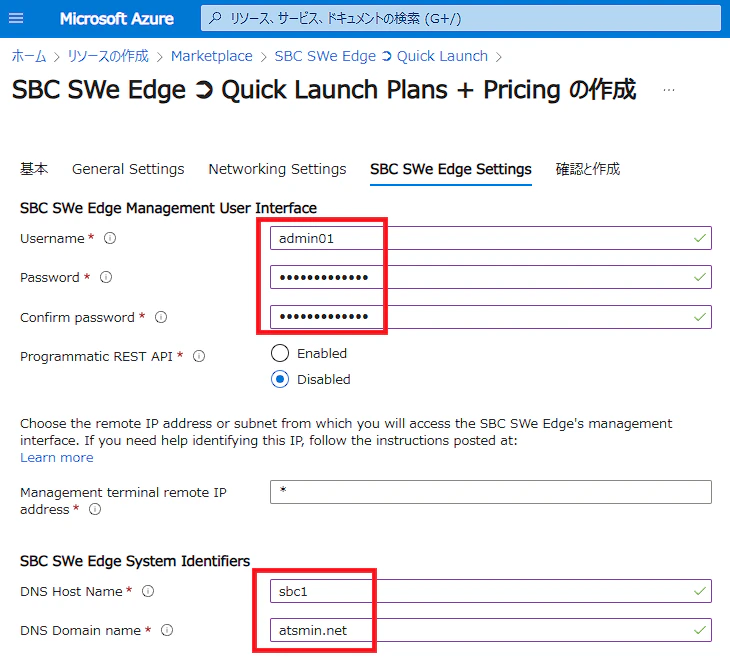730x669 pixels.
Task: Show info tooltip for Username
Action: 110,238
